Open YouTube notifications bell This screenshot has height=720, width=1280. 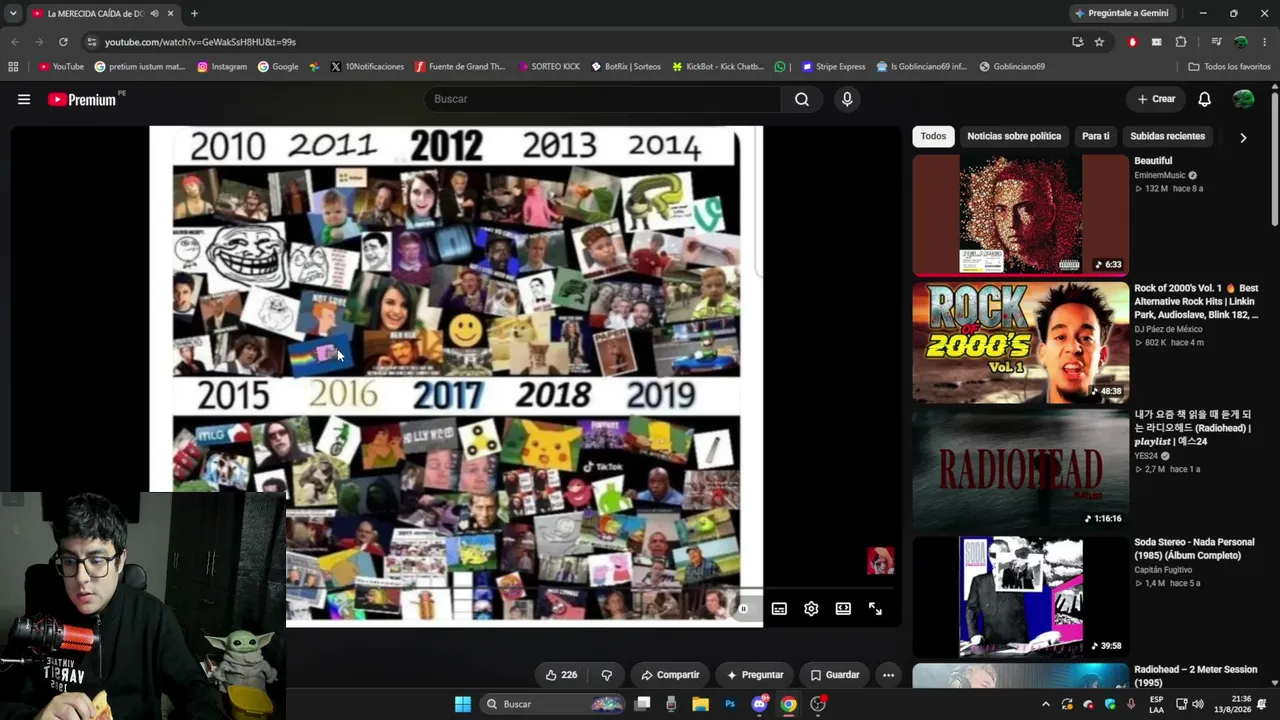click(1205, 99)
